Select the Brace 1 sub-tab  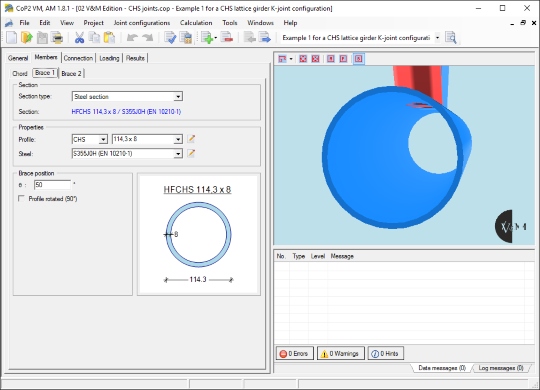tap(45, 73)
